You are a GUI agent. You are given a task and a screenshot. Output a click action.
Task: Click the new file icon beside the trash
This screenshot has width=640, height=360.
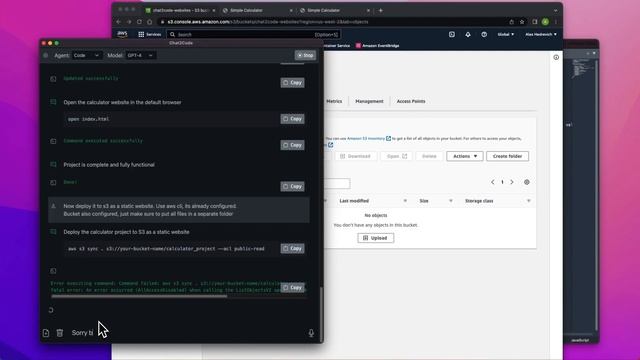(x=46, y=333)
